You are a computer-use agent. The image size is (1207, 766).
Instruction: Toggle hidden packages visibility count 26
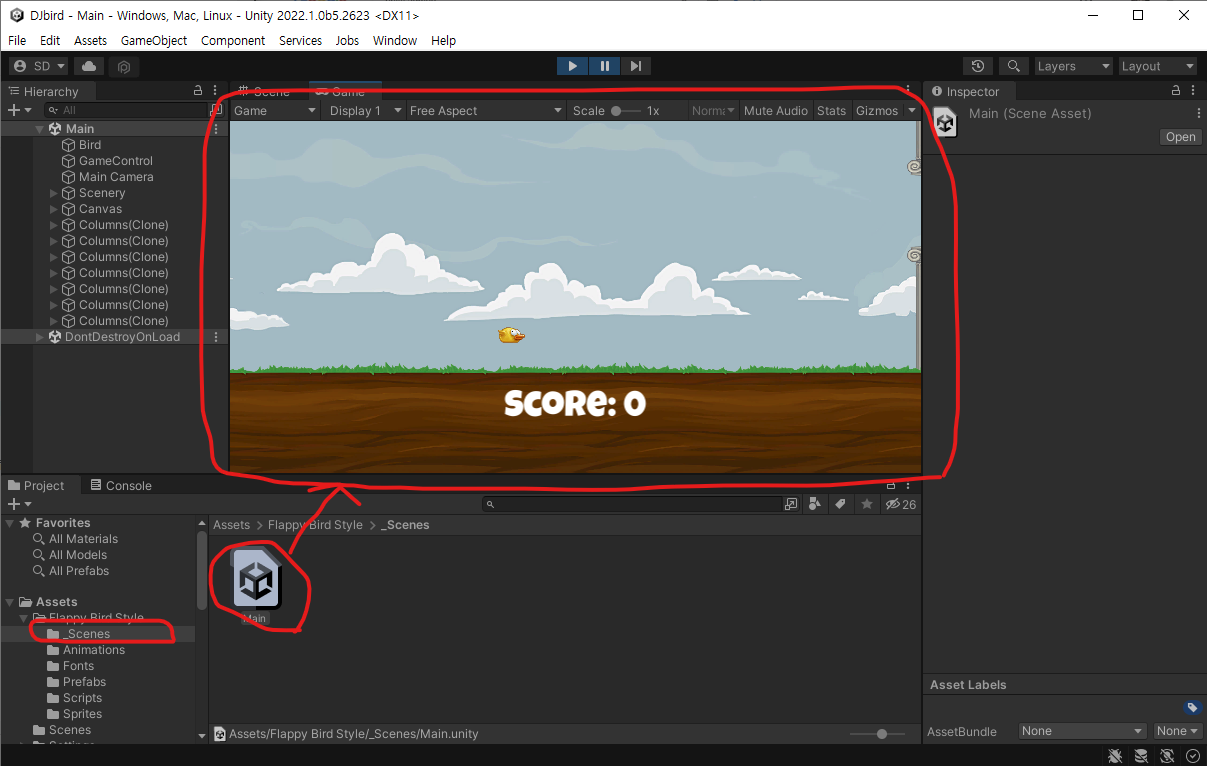coord(900,504)
